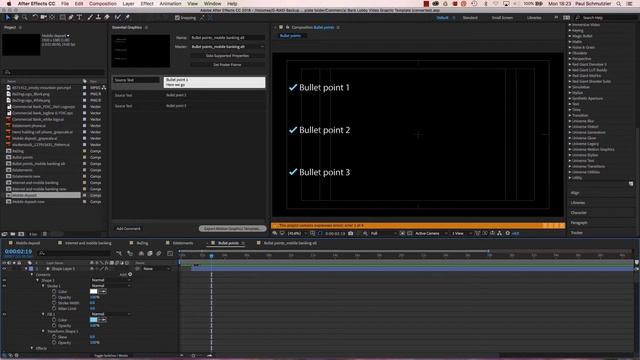Image resolution: width=640 pixels, height=360 pixels.
Task: Select the Horizontal Type tool
Action: click(x=80, y=17)
